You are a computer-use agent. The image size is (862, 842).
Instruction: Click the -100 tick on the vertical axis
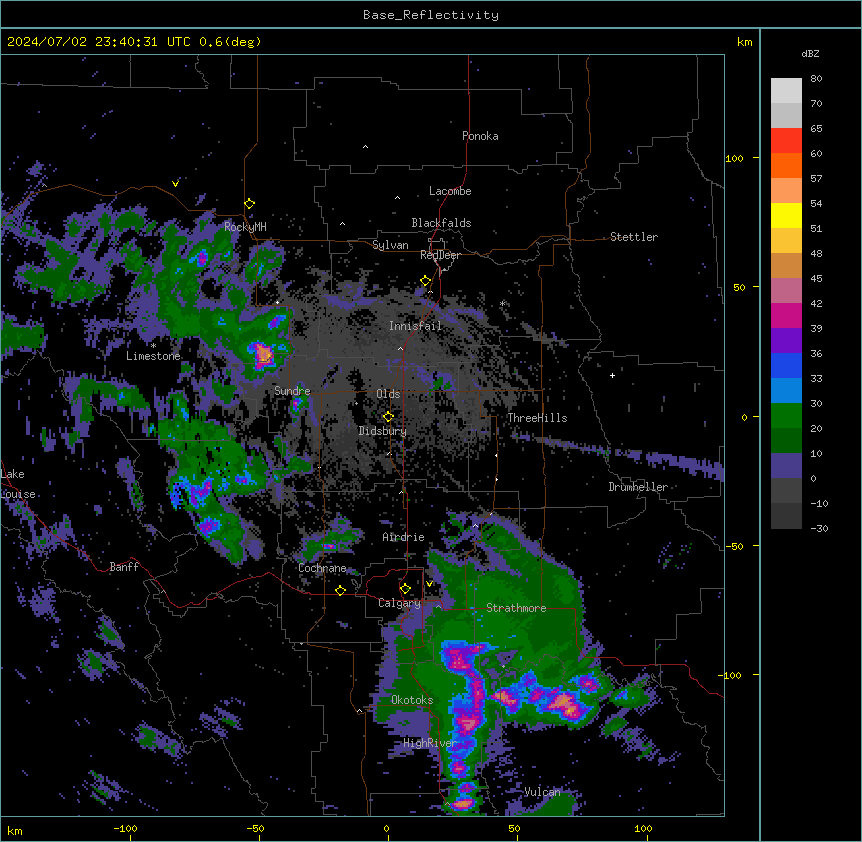point(731,675)
